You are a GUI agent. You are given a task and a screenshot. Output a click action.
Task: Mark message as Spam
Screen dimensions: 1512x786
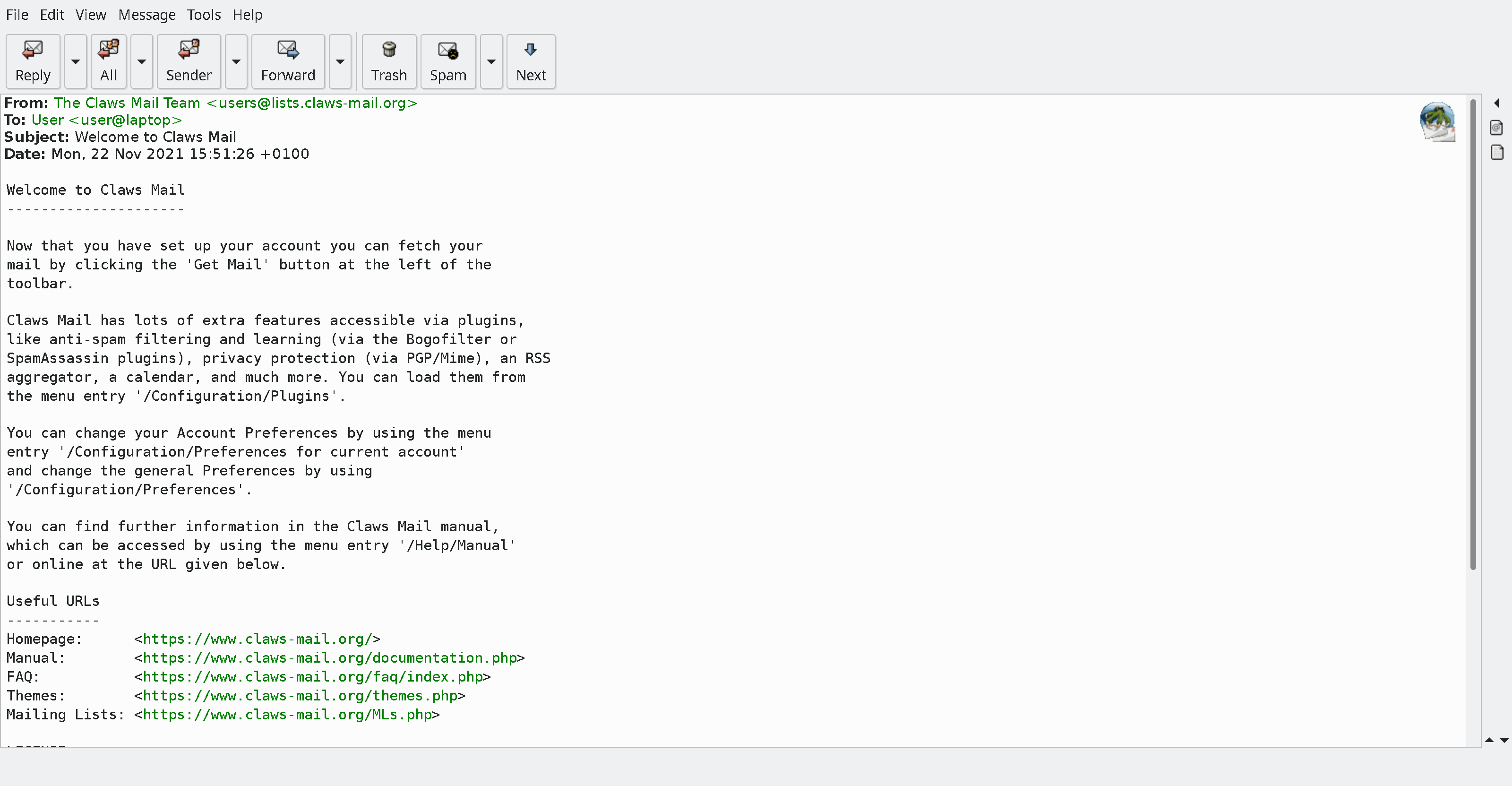click(448, 61)
